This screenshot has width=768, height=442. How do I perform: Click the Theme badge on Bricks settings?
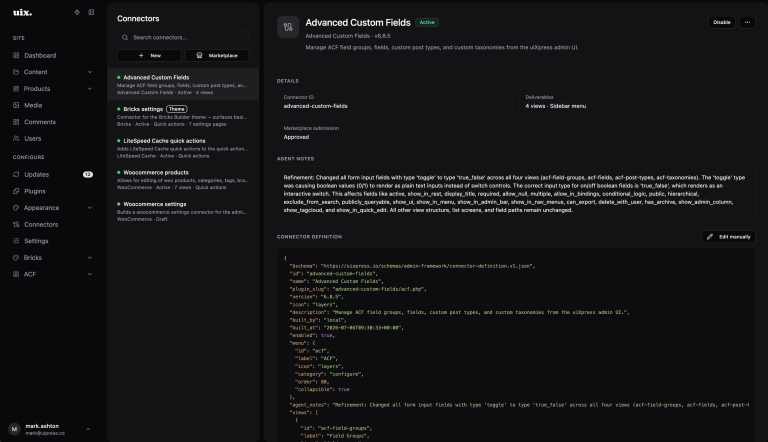click(176, 109)
